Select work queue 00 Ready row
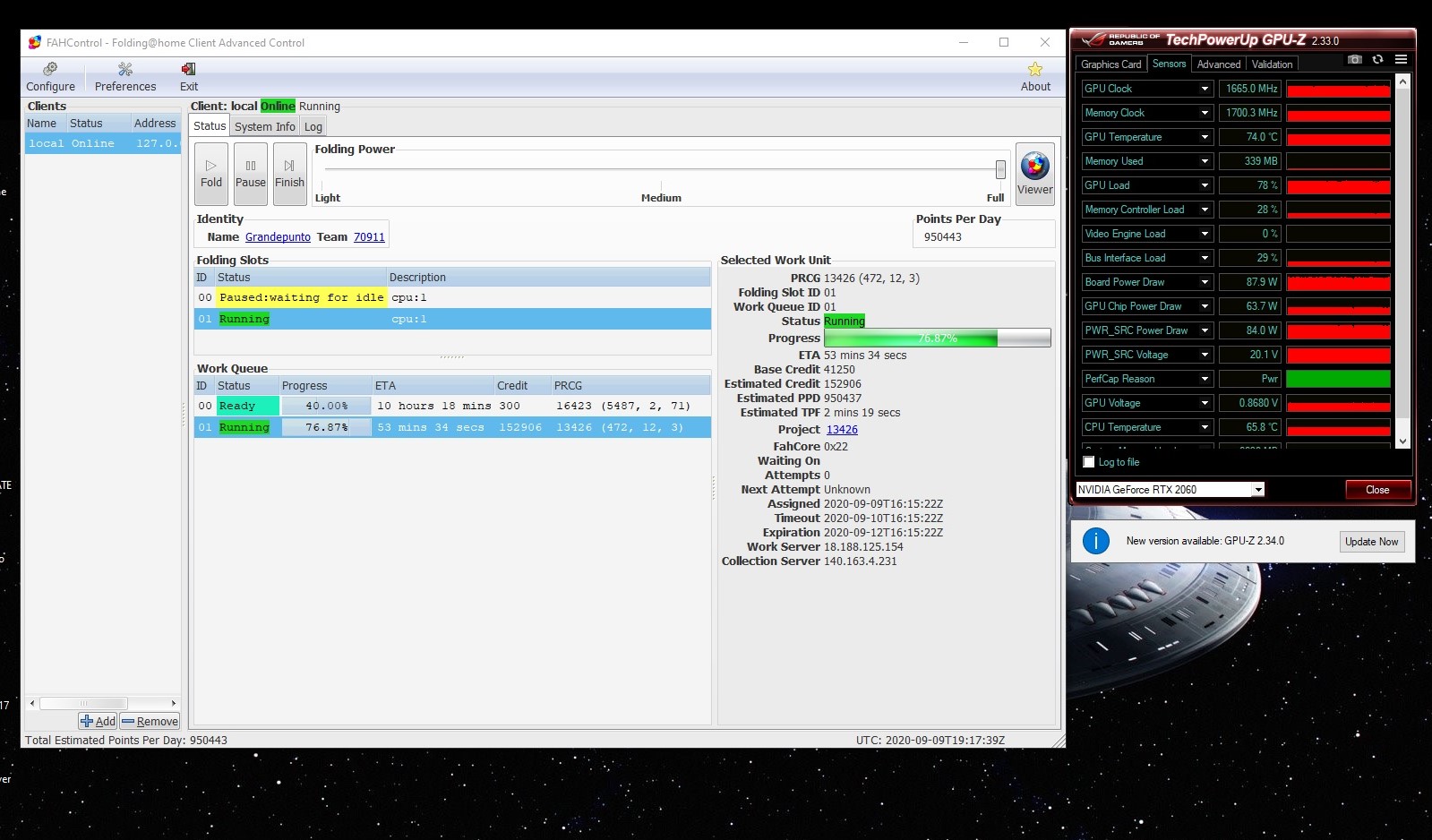 (x=452, y=406)
